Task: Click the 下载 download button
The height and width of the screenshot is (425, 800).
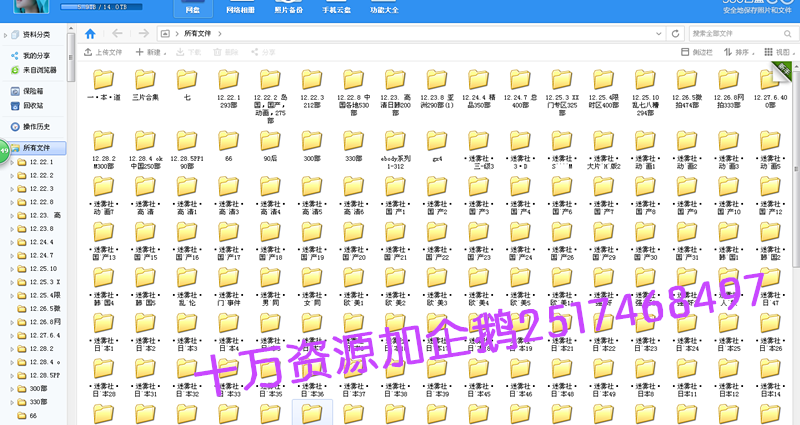Action: 189,52
